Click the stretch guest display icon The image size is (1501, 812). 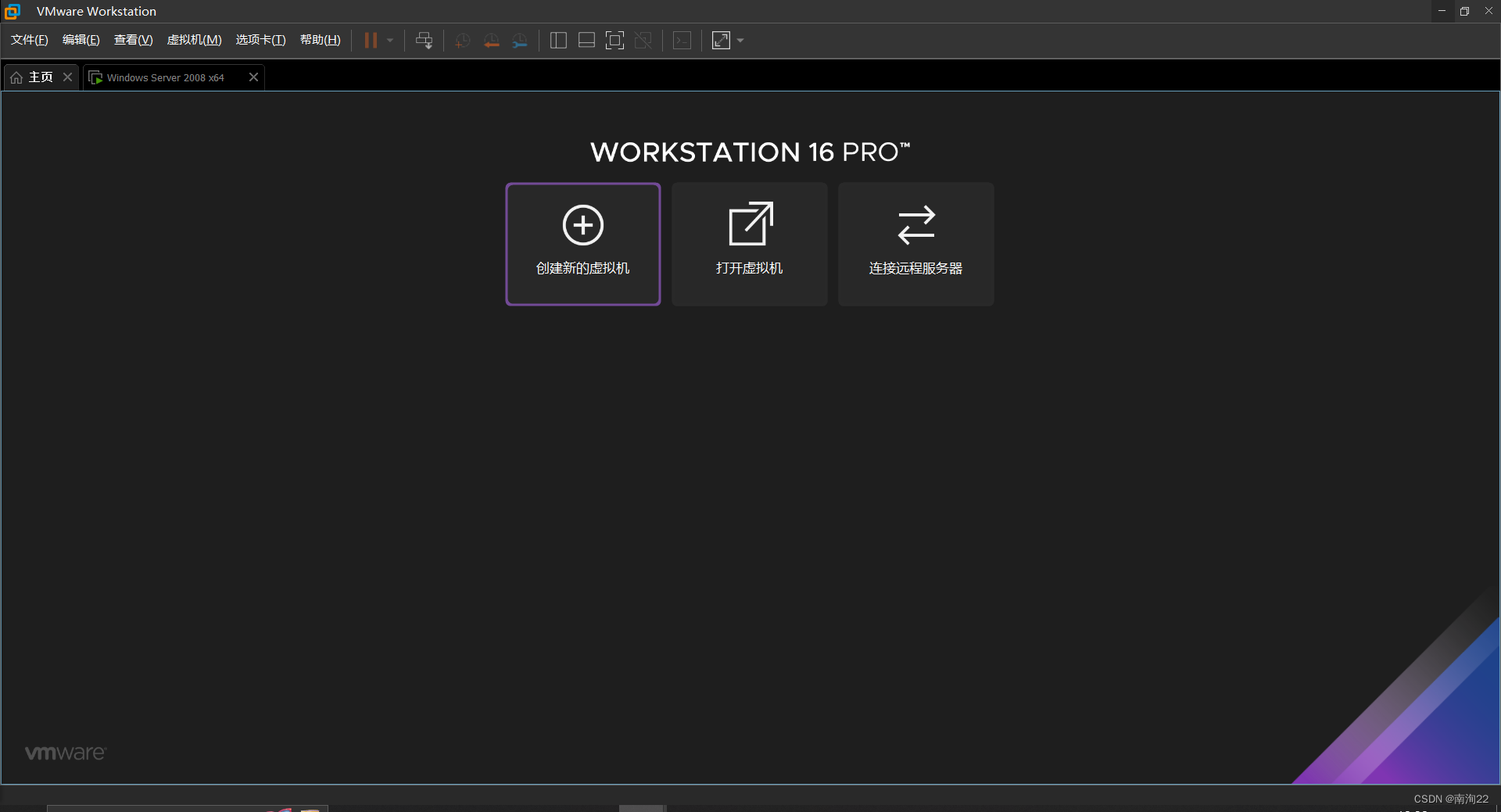pyautogui.click(x=721, y=41)
